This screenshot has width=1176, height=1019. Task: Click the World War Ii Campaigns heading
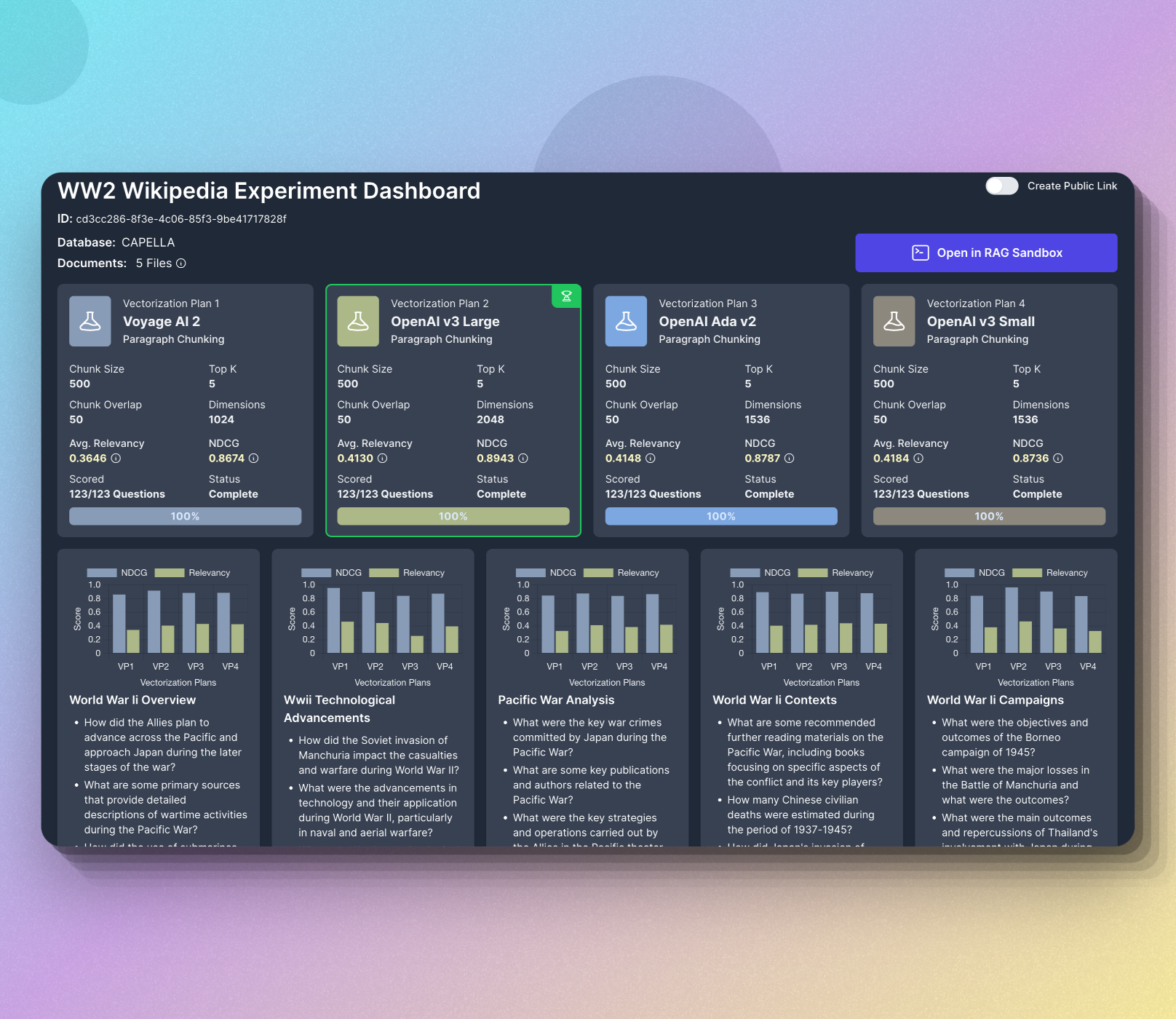tap(996, 700)
